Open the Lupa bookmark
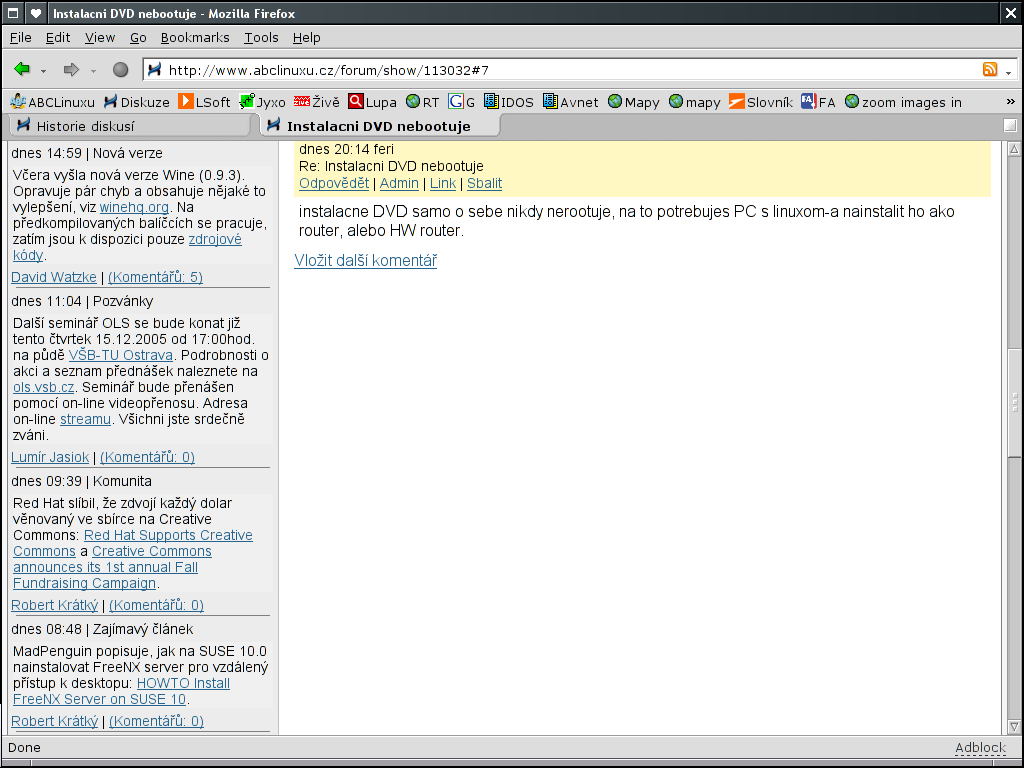Image resolution: width=1024 pixels, height=768 pixels. point(372,102)
